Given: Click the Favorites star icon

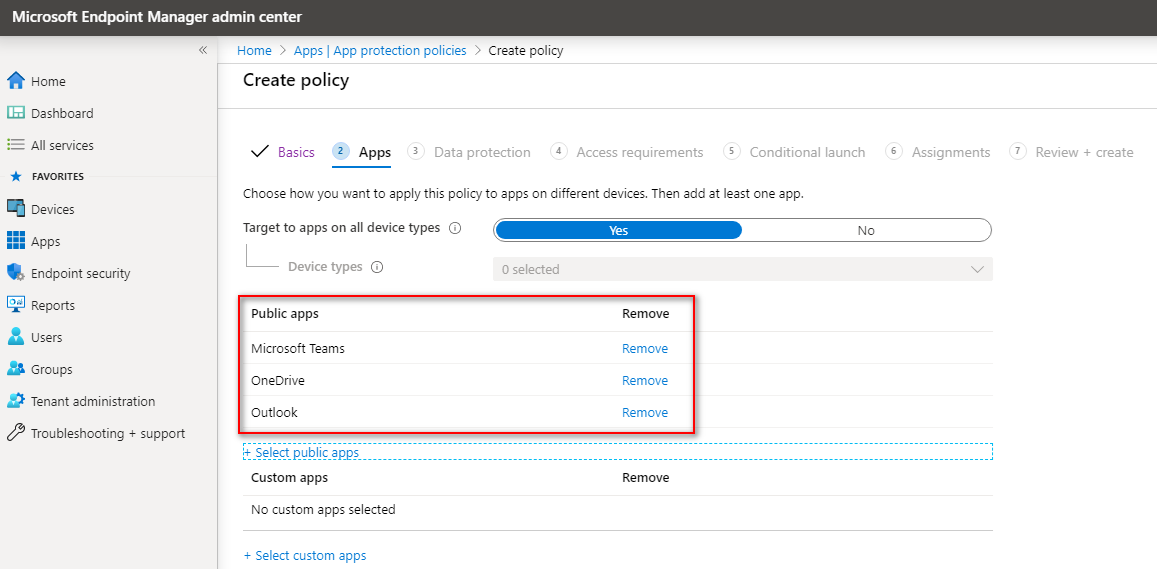Looking at the screenshot, I should pos(16,176).
